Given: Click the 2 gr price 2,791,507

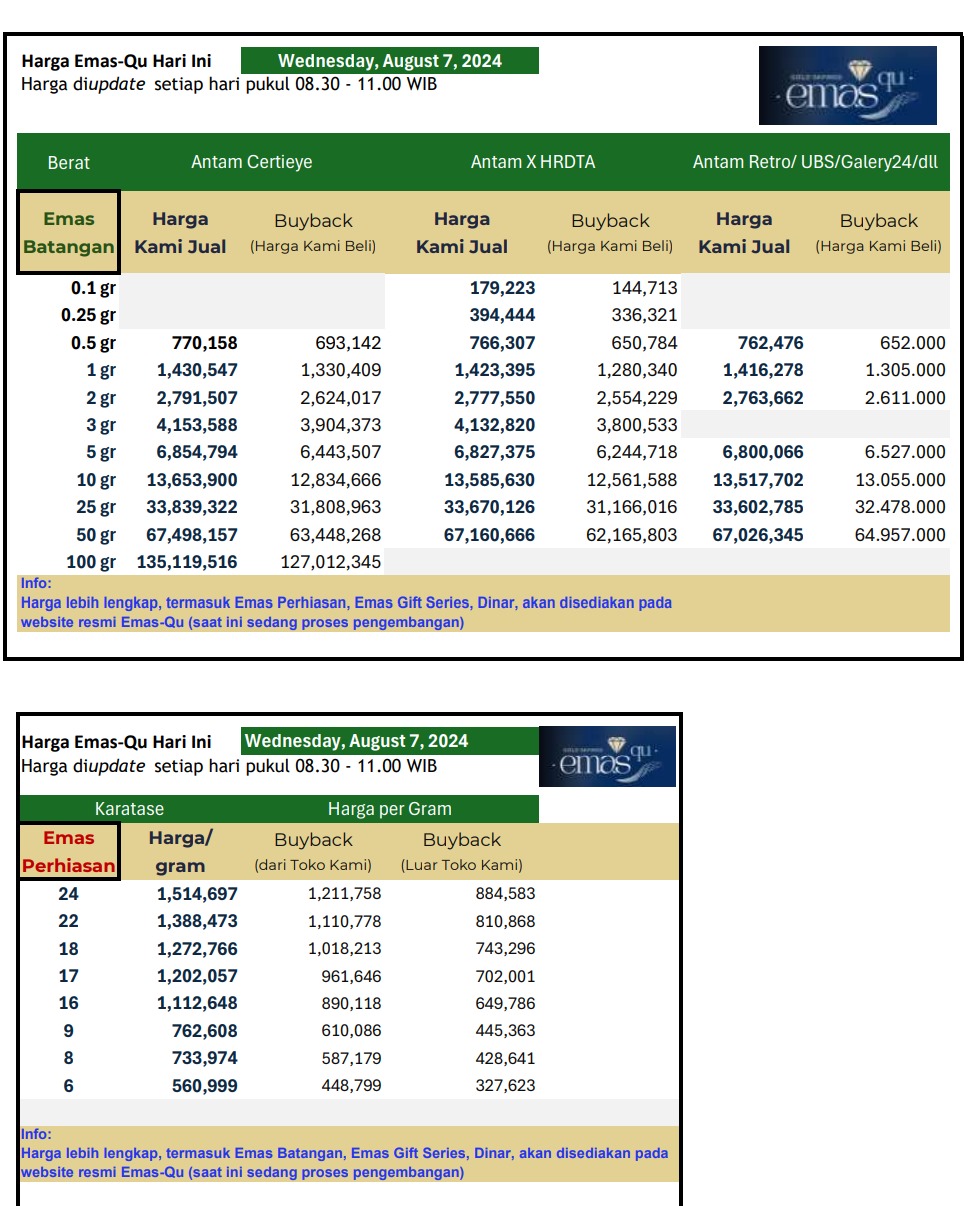Looking at the screenshot, I should click(197, 398).
